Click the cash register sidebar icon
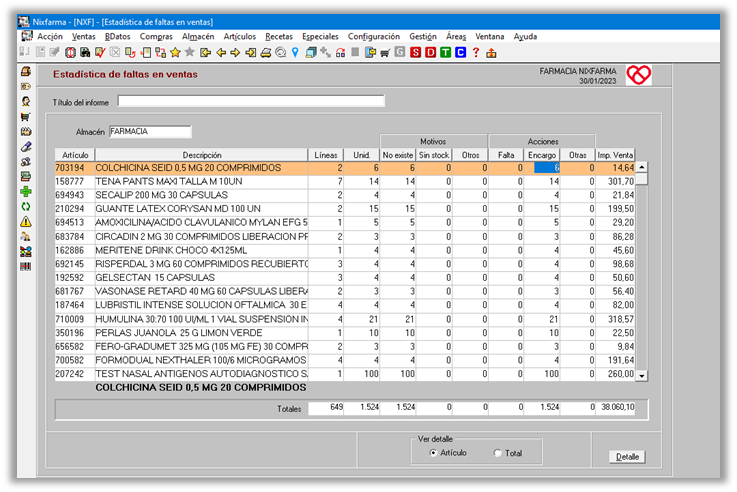The height and width of the screenshot is (492, 737). pos(26,71)
